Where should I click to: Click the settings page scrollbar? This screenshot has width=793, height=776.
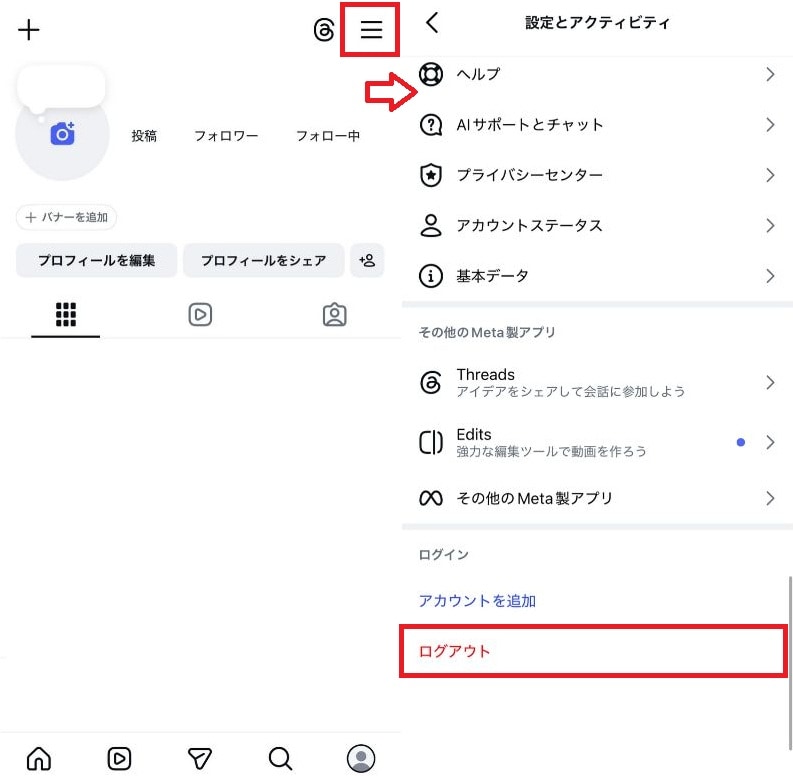pyautogui.click(x=789, y=663)
